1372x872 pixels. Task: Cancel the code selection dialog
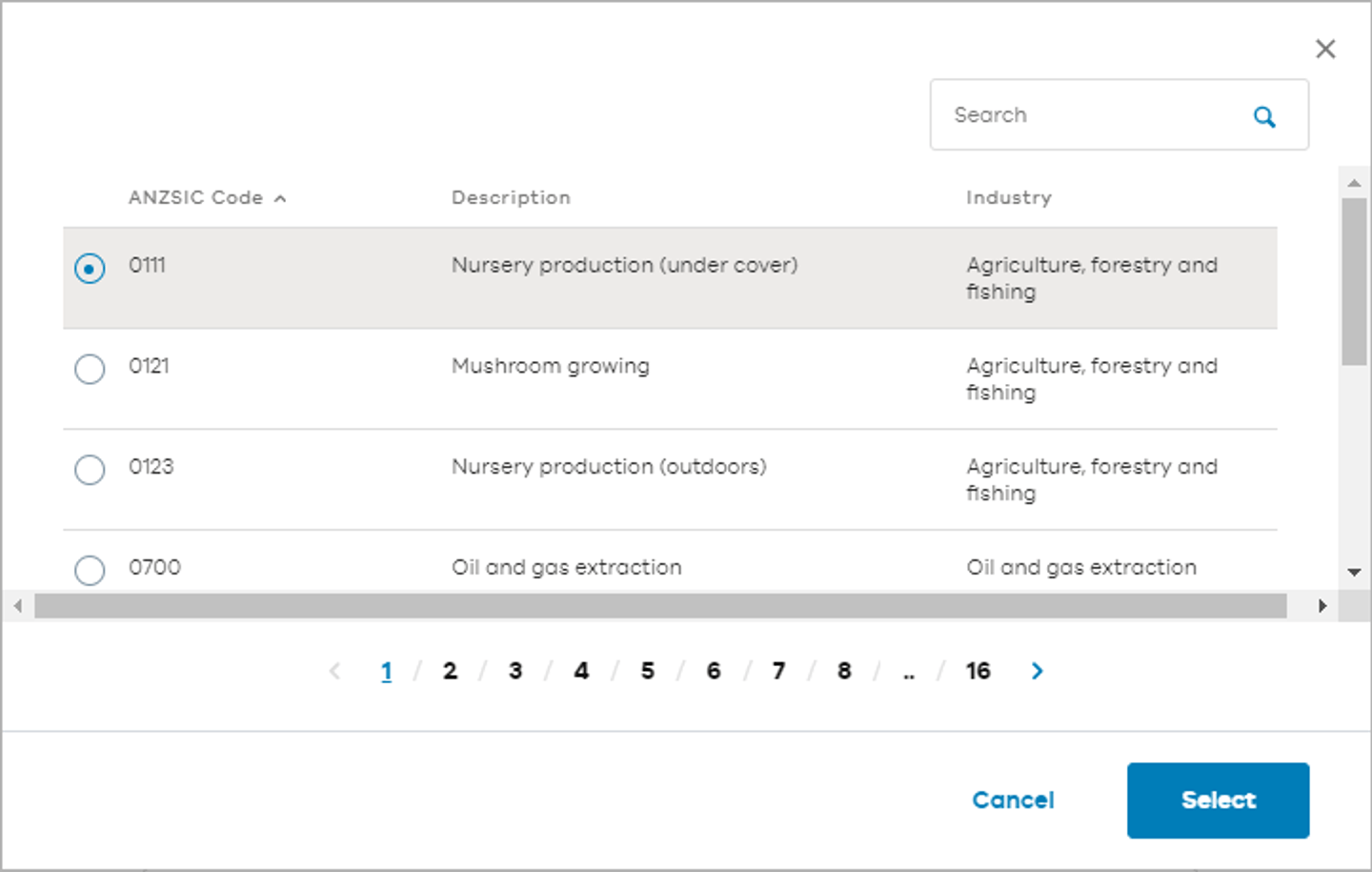[x=1012, y=801]
